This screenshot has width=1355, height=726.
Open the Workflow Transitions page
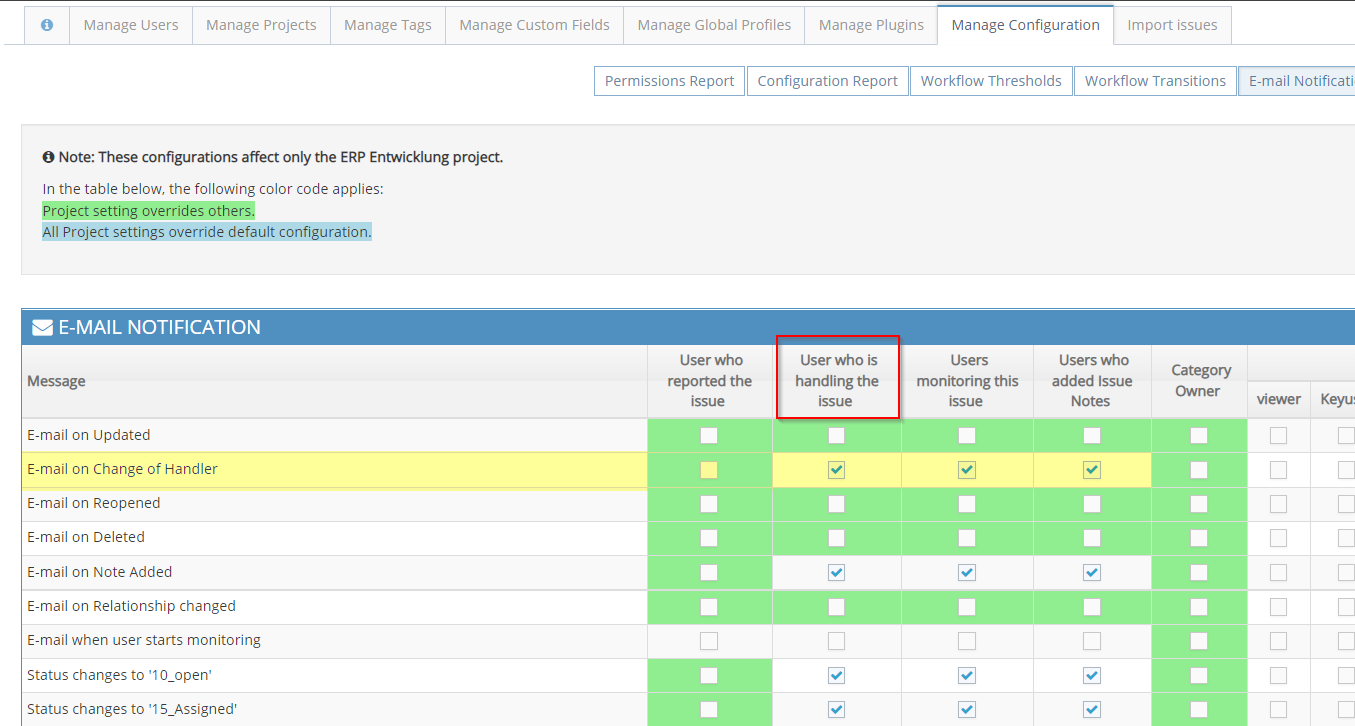point(1155,81)
